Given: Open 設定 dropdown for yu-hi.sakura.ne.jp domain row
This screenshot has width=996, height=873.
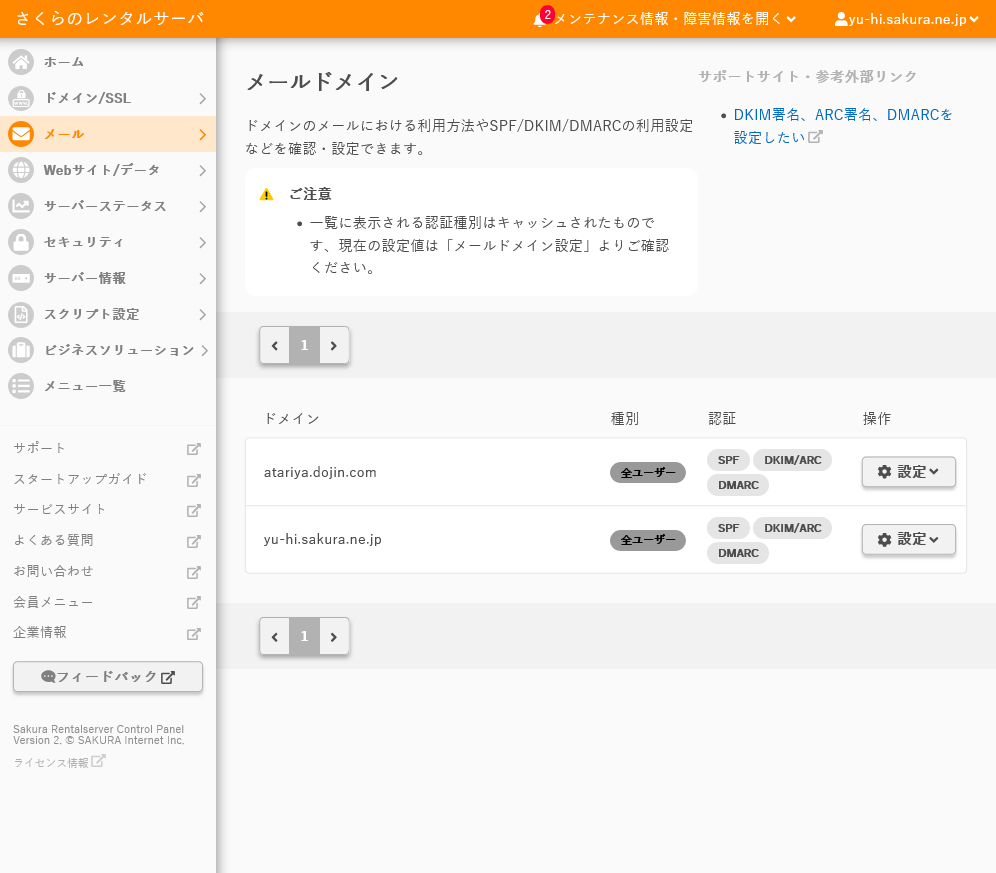Looking at the screenshot, I should pyautogui.click(x=908, y=539).
